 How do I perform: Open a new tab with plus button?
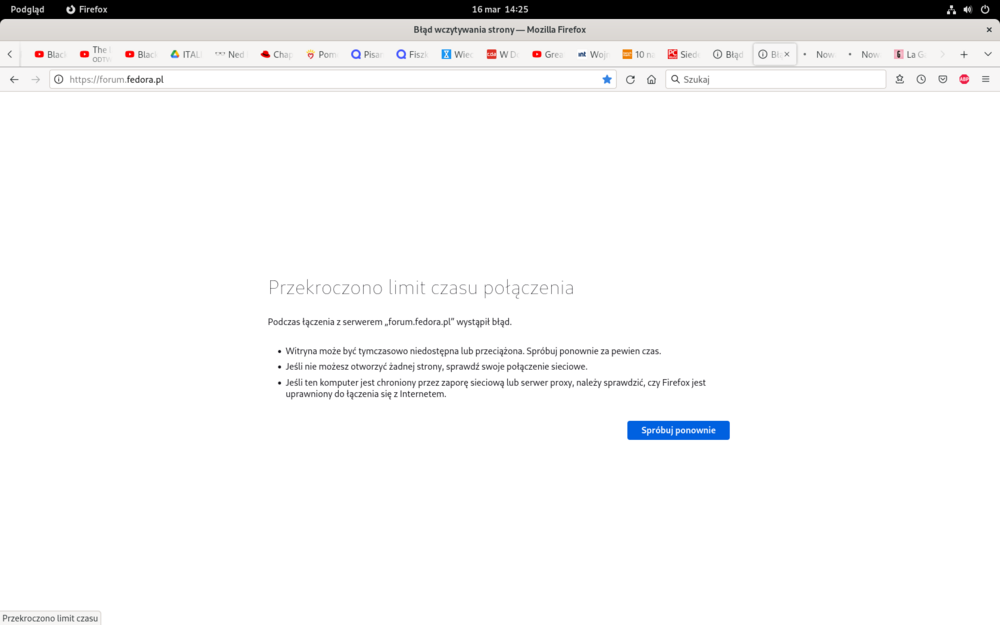(964, 55)
